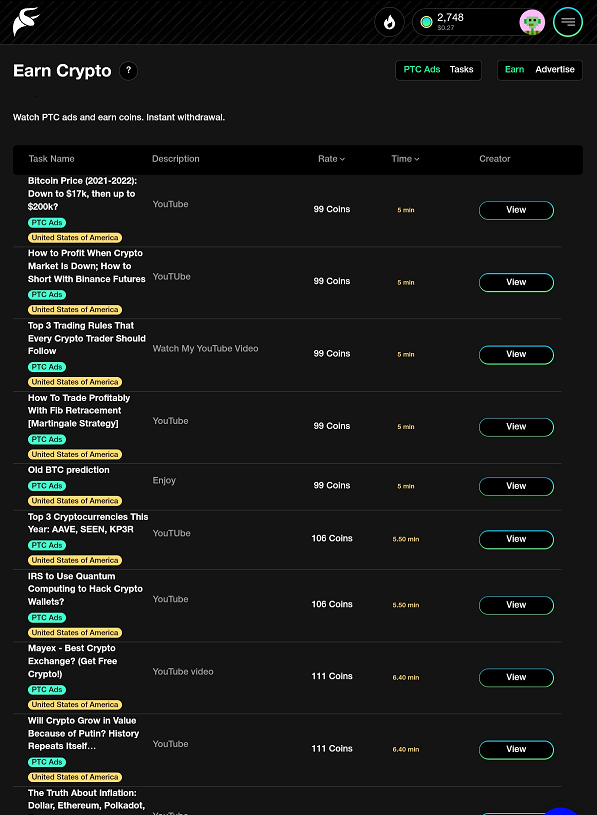Click the white bird logo

tap(26, 22)
